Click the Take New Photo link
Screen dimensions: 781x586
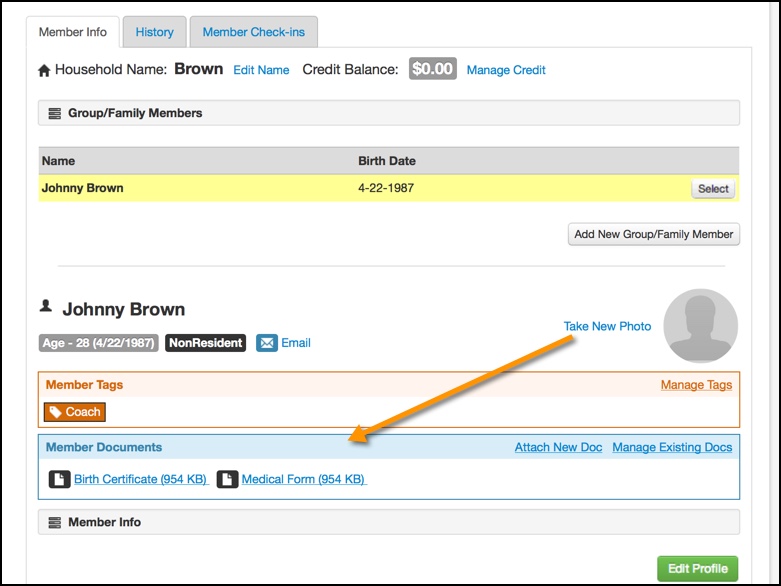tap(607, 327)
